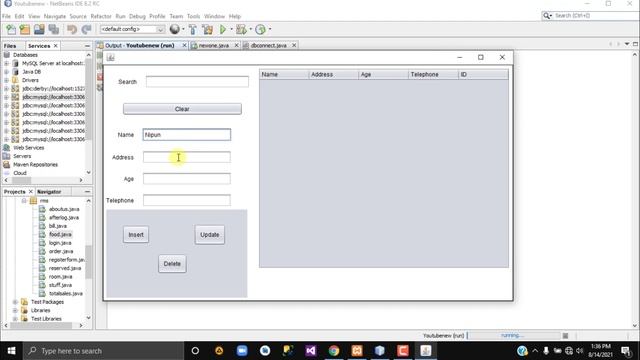Open the Profile Project dropdown arrow
Screen dimensions: 640x360
tap(270, 29)
